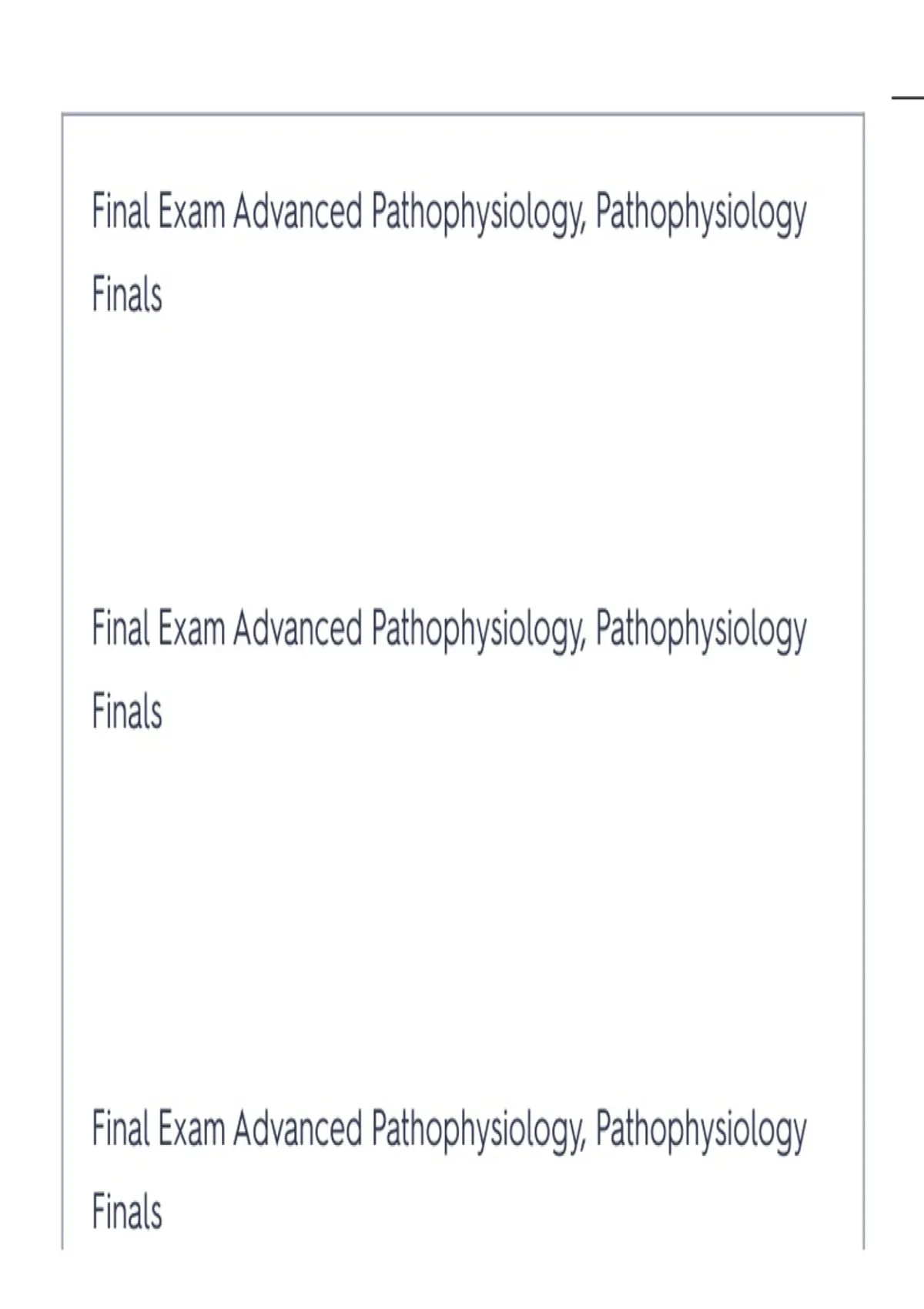Click first heading's last word "Pathophysiology"
The height and width of the screenshot is (1309, 924).
tap(701, 214)
